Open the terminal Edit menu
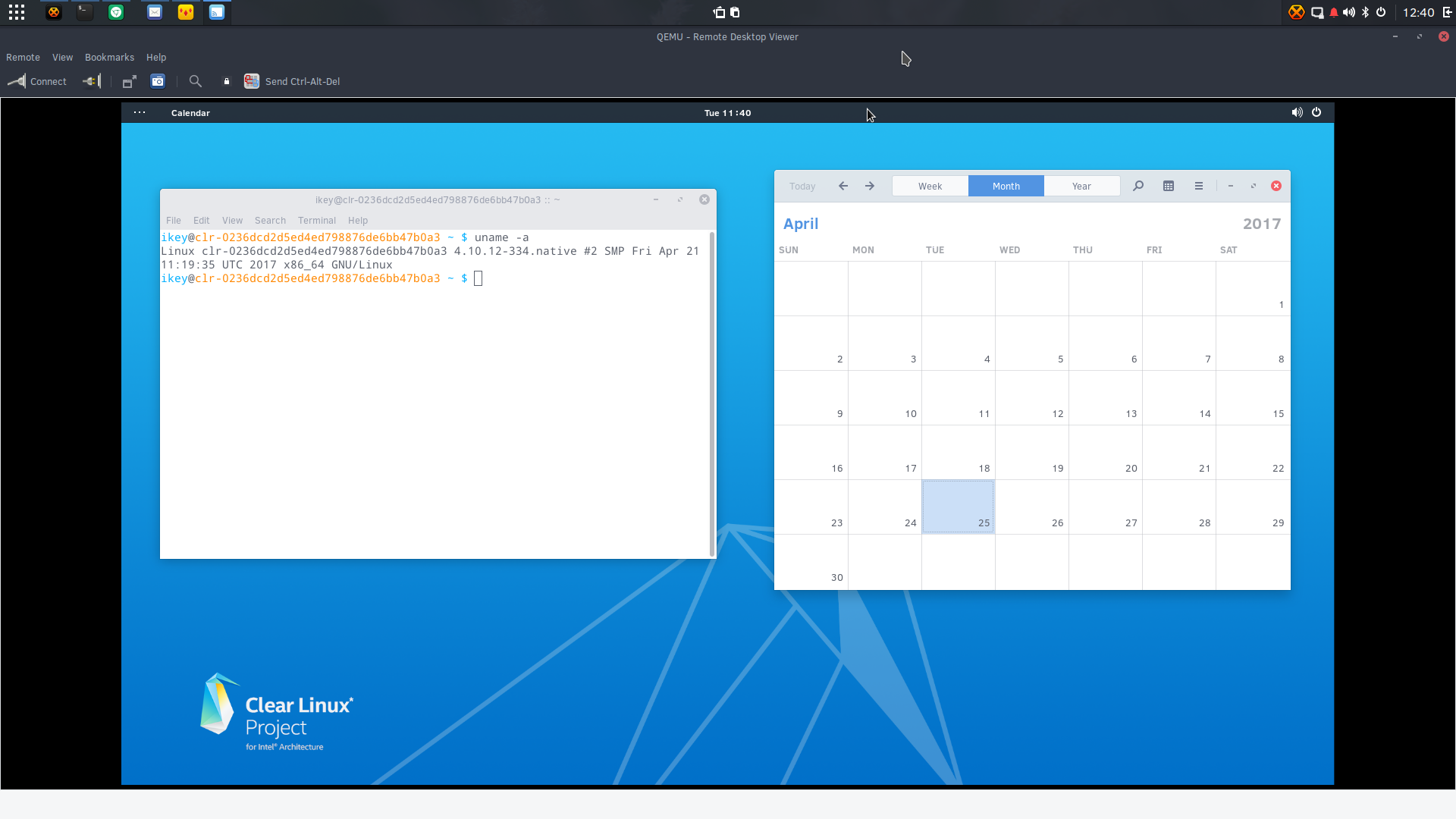 point(201,221)
